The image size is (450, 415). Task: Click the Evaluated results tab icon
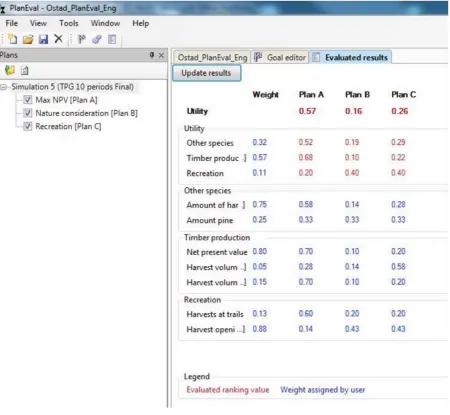coord(316,57)
